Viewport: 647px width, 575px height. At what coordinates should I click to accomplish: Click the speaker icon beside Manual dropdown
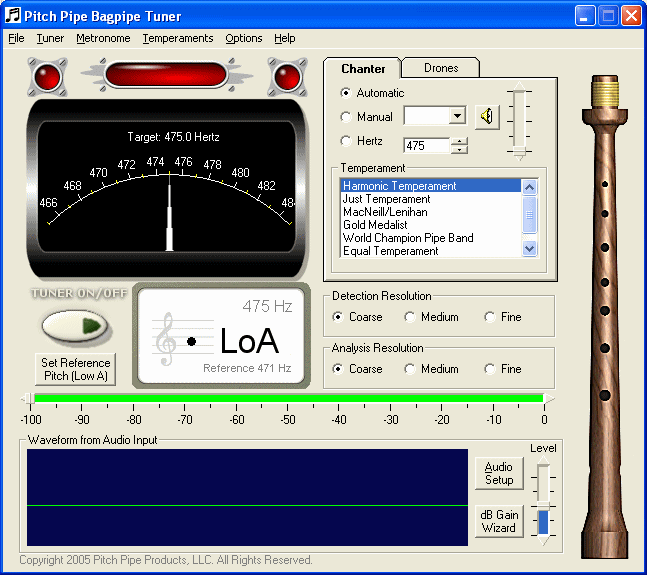487,117
